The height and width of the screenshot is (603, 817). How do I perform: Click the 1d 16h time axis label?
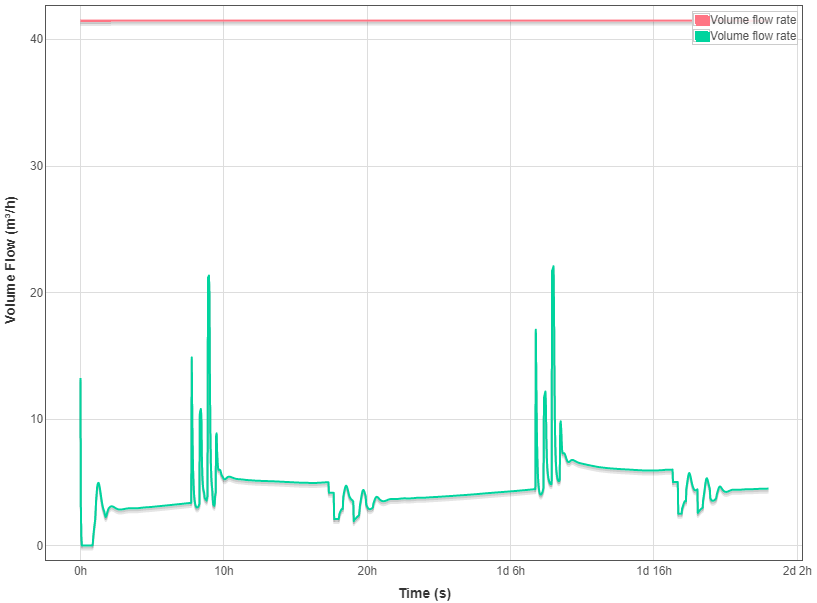654,571
